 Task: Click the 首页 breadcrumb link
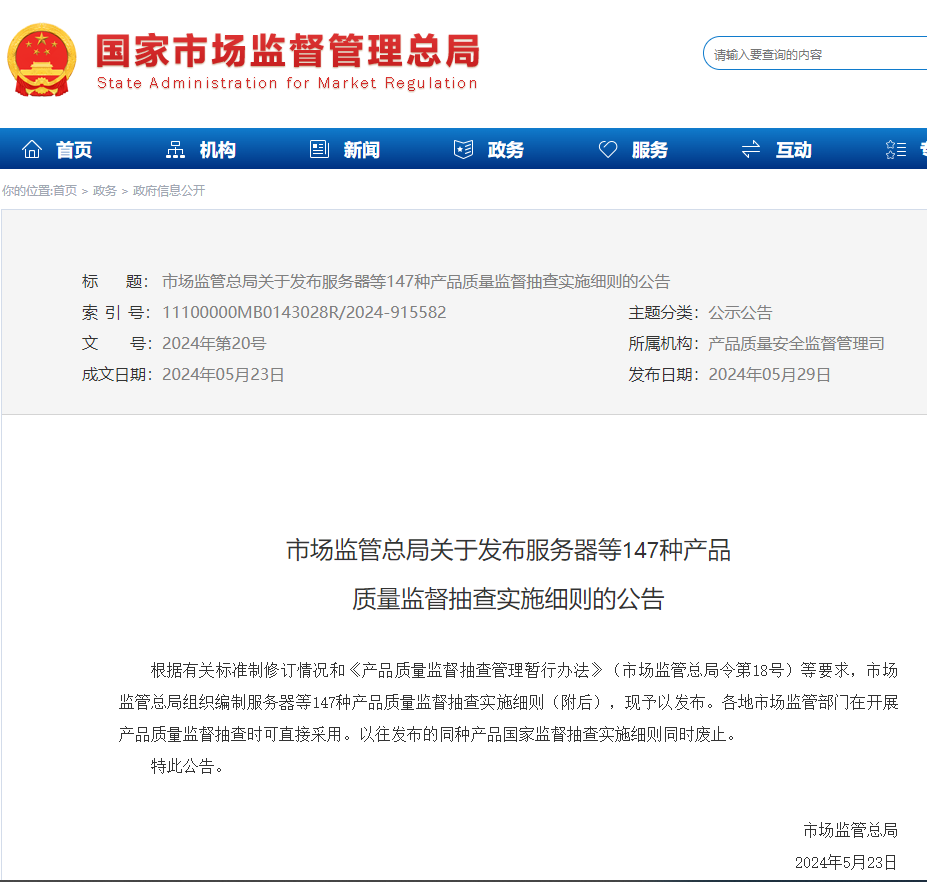[65, 191]
